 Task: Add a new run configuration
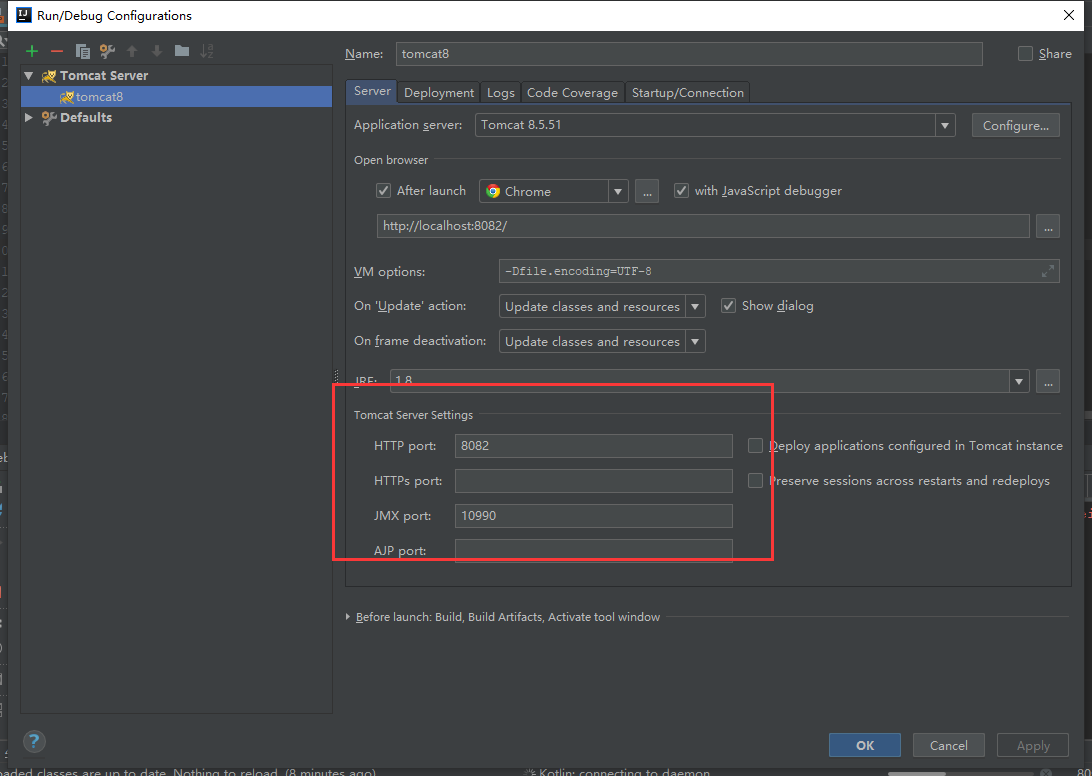31,51
